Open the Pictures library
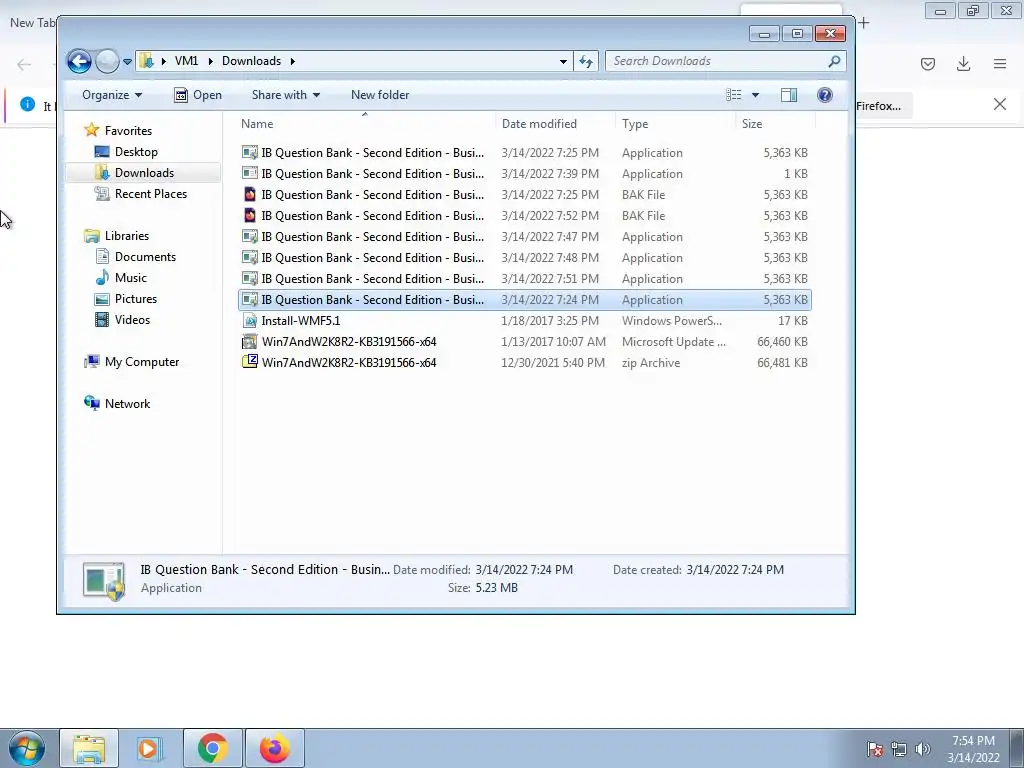The height and width of the screenshot is (768, 1024). point(136,298)
